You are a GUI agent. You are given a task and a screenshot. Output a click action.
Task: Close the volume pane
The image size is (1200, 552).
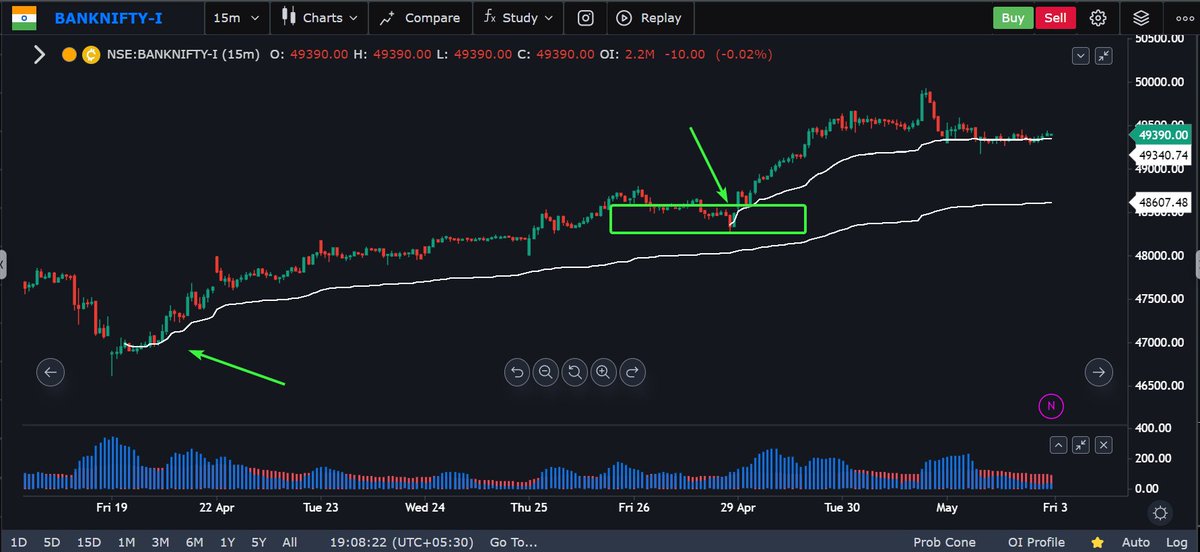(1104, 445)
